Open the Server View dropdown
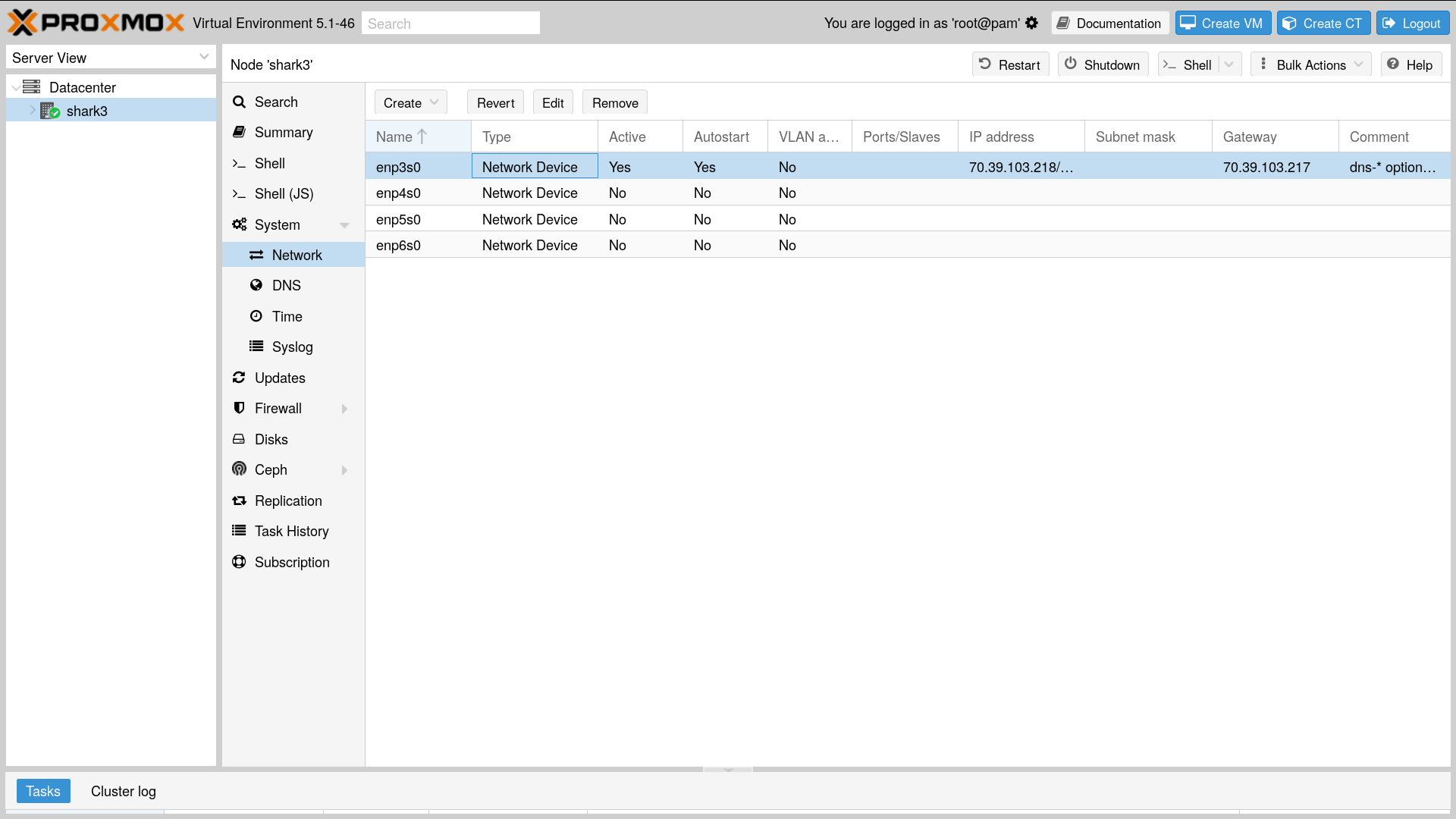The height and width of the screenshot is (819, 1456). pyautogui.click(x=111, y=58)
